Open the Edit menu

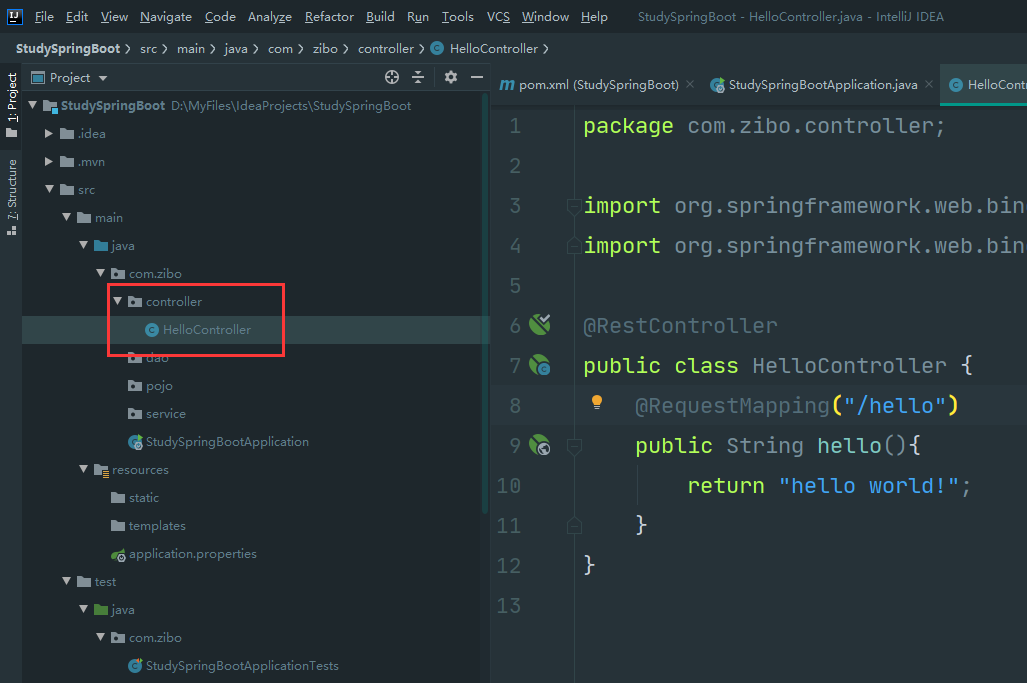[77, 16]
